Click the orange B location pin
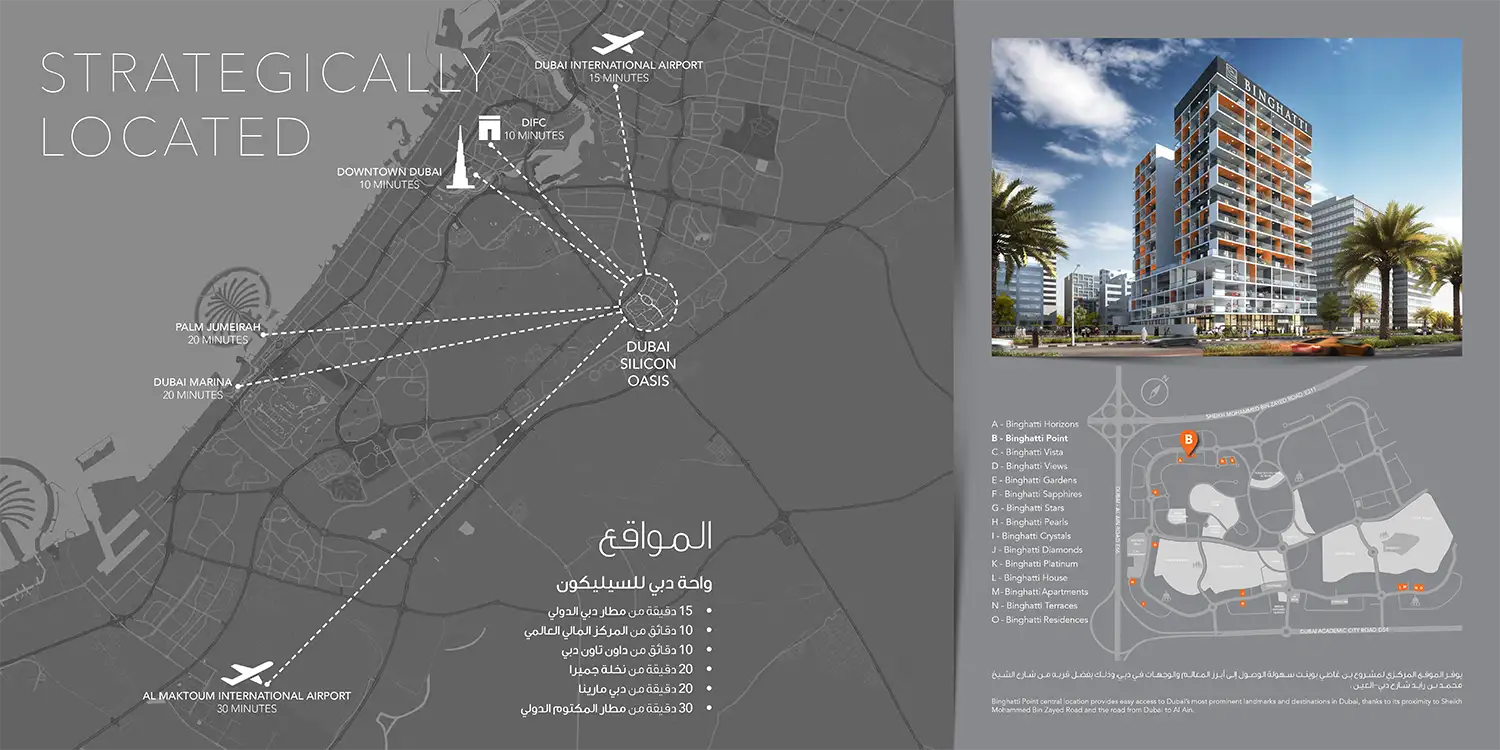 1188,440
